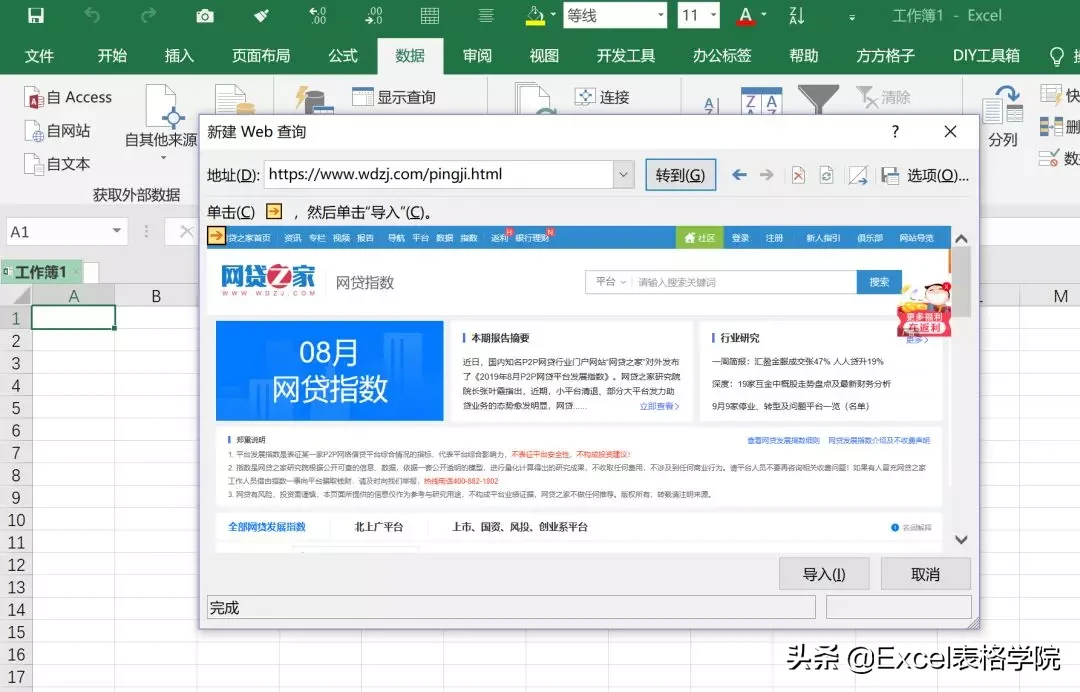Click the 连接 (Connections) ribbon command
Image resolution: width=1080 pixels, height=692 pixels.
[602, 97]
